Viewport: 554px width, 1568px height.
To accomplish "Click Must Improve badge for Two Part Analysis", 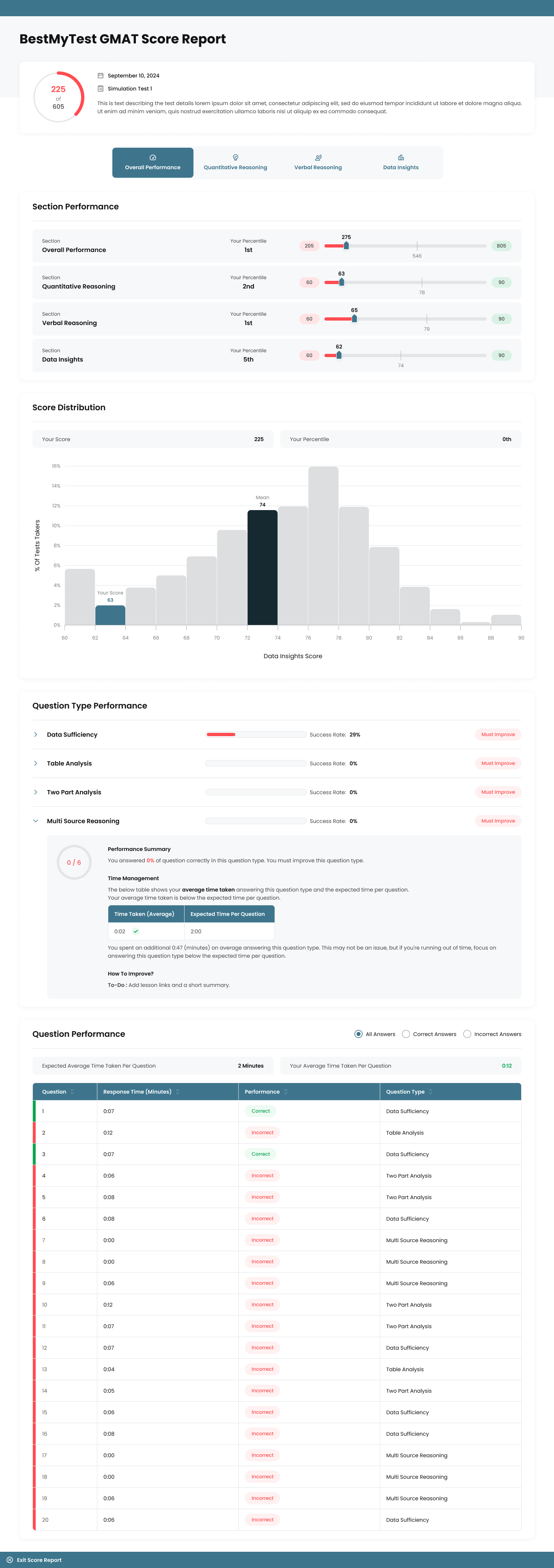I will 498,792.
